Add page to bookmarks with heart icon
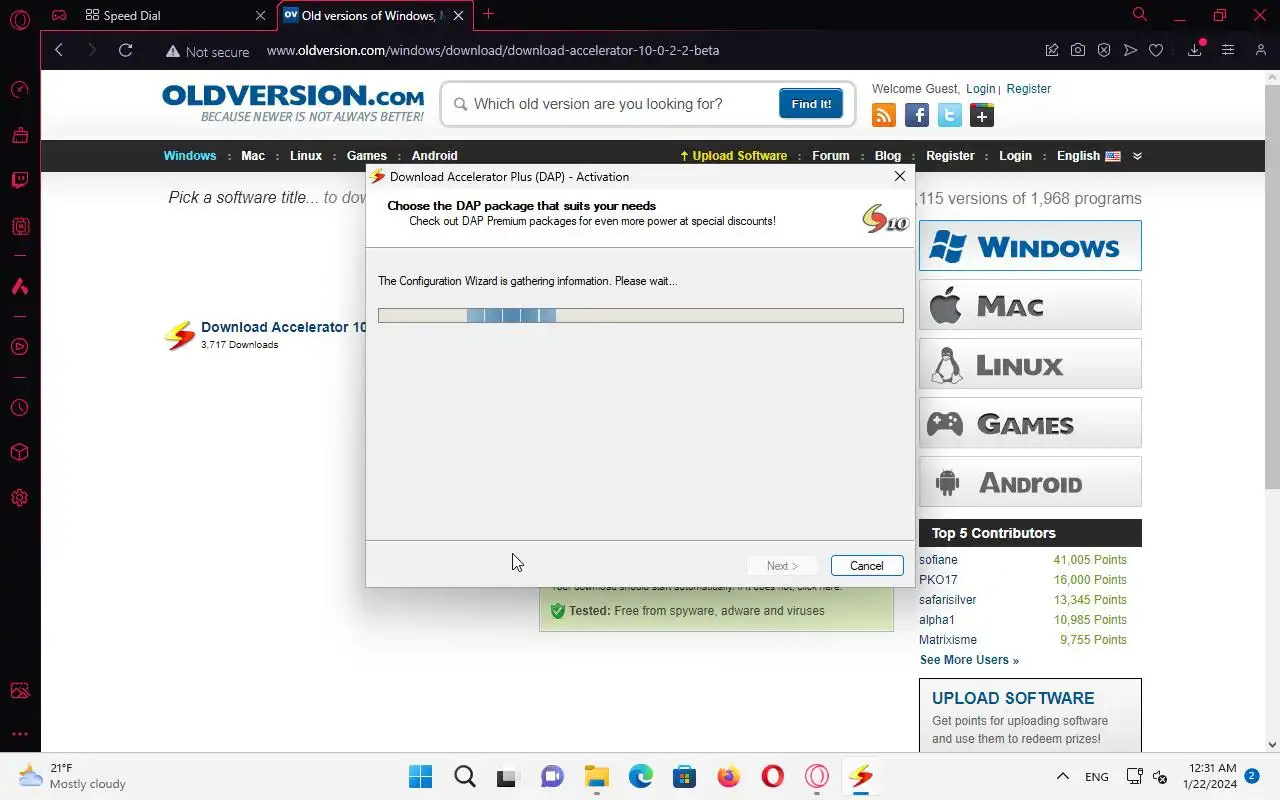The image size is (1280, 800). pyautogui.click(x=1156, y=50)
